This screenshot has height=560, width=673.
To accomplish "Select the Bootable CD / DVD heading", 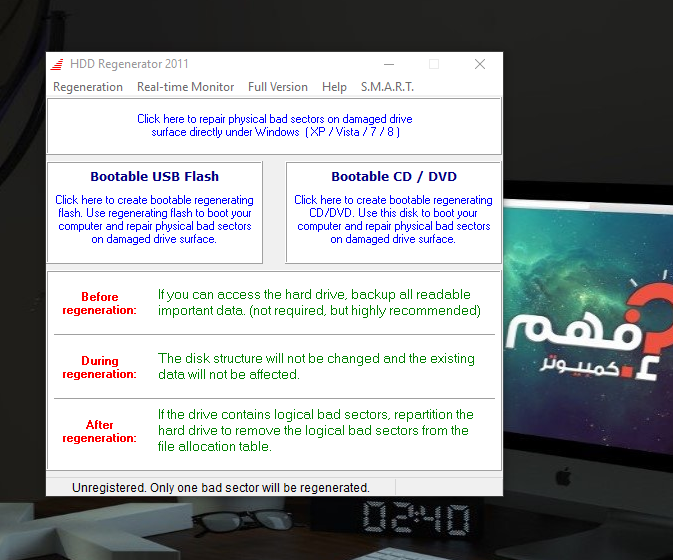I will coord(394,176).
